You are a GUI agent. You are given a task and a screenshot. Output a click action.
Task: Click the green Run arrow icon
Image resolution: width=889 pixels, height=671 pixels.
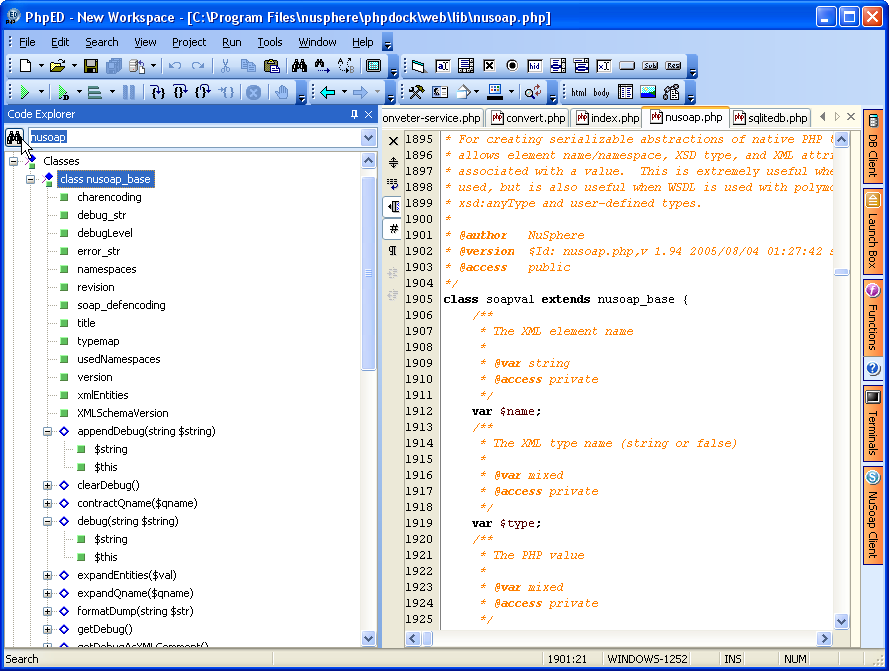point(24,92)
